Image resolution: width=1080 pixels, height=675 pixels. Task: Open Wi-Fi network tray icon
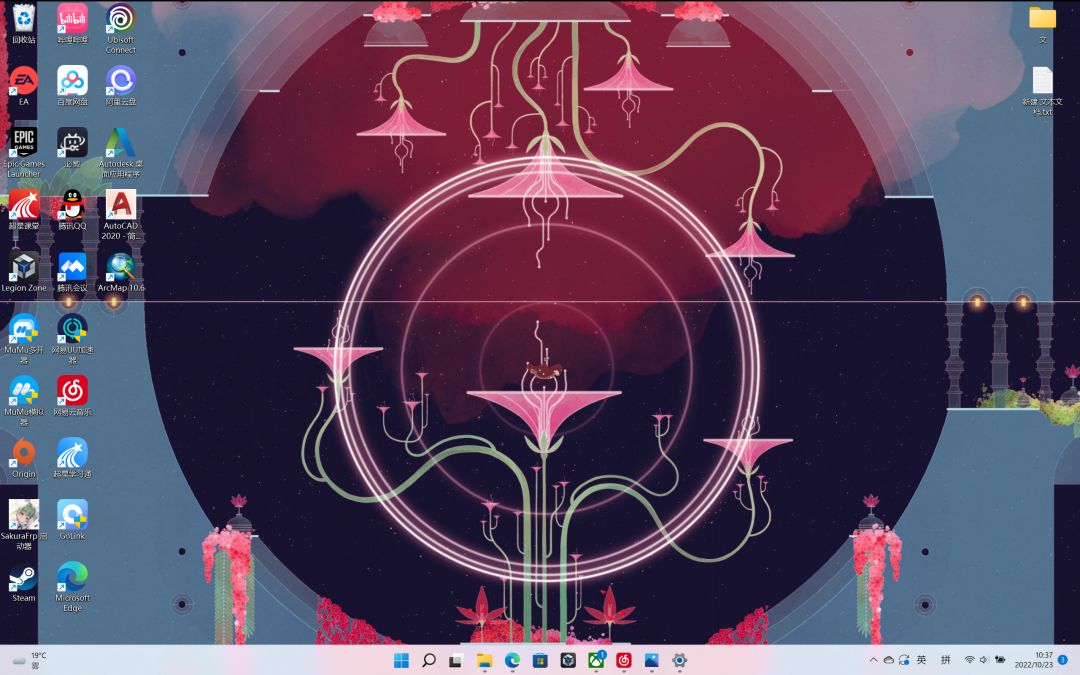pos(970,660)
